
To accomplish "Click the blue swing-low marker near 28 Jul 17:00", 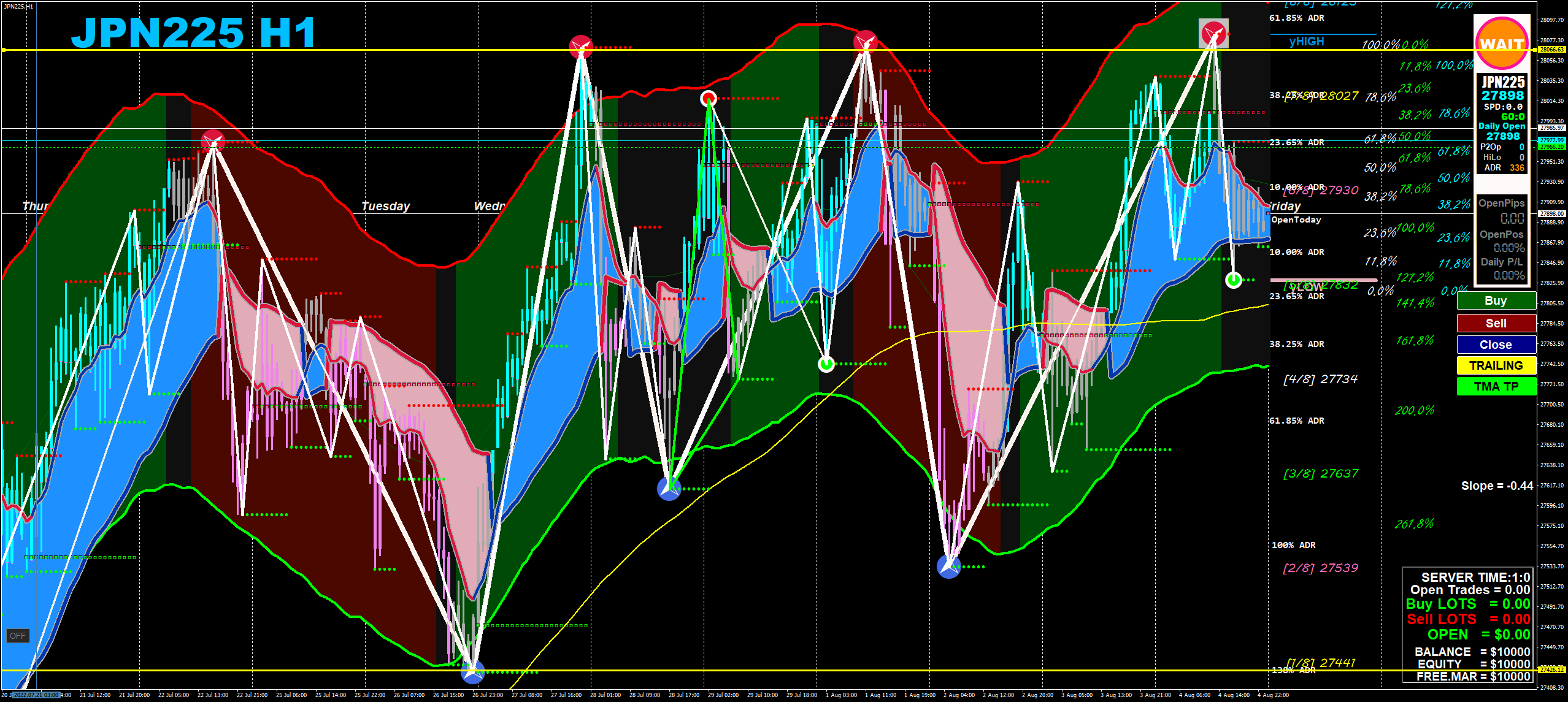I will pyautogui.click(x=669, y=489).
